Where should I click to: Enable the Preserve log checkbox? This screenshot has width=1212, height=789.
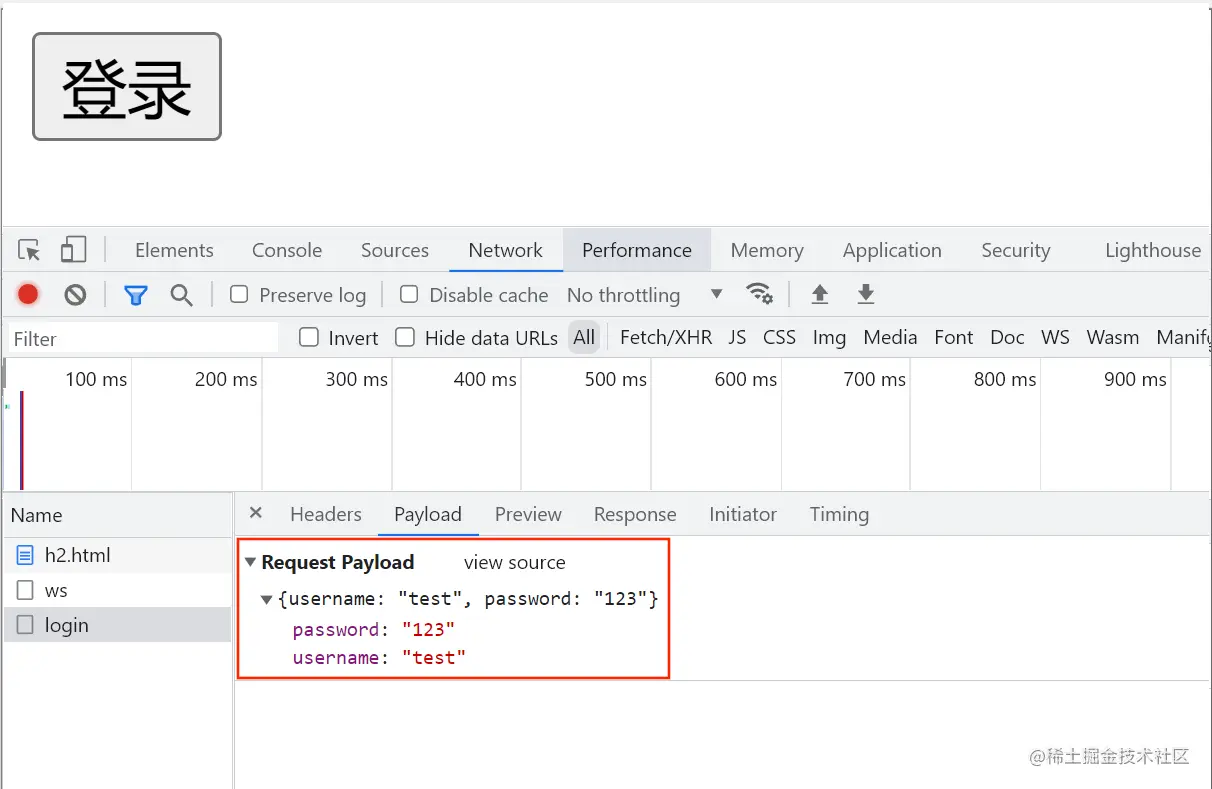click(x=239, y=294)
